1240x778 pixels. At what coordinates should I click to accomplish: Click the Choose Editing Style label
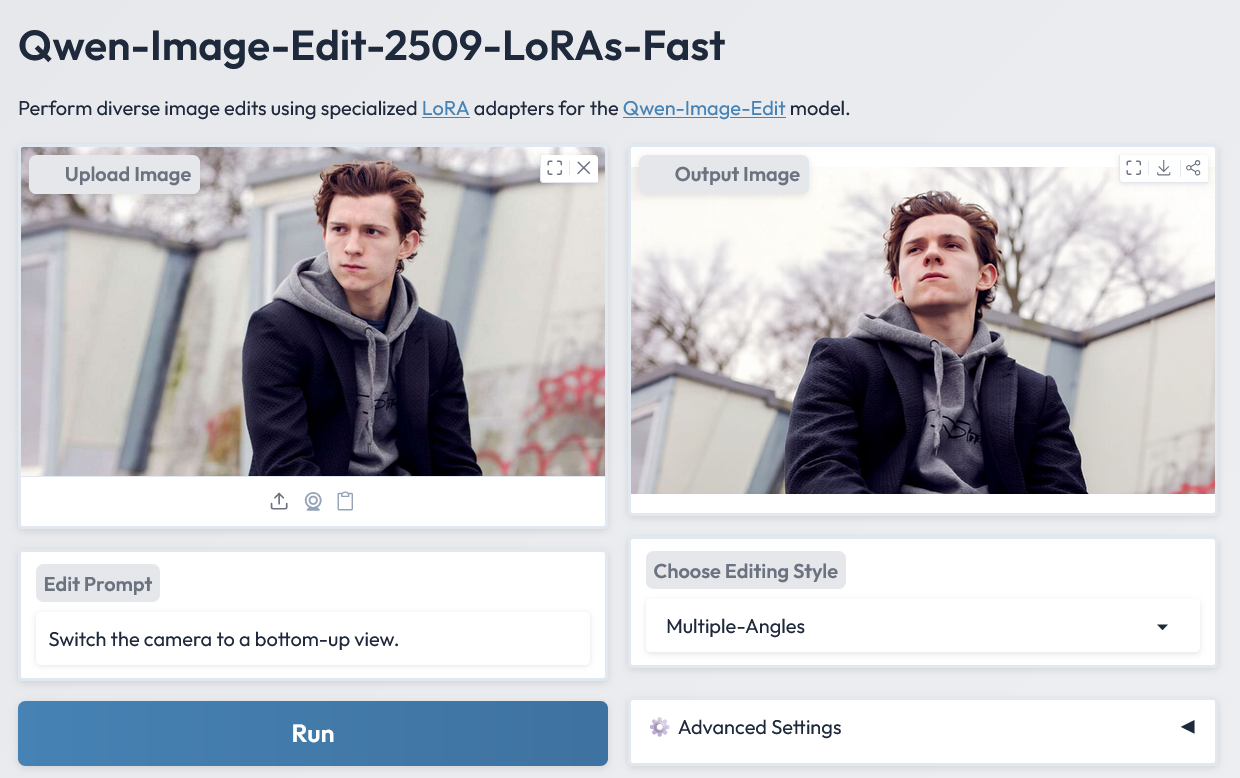click(x=745, y=571)
